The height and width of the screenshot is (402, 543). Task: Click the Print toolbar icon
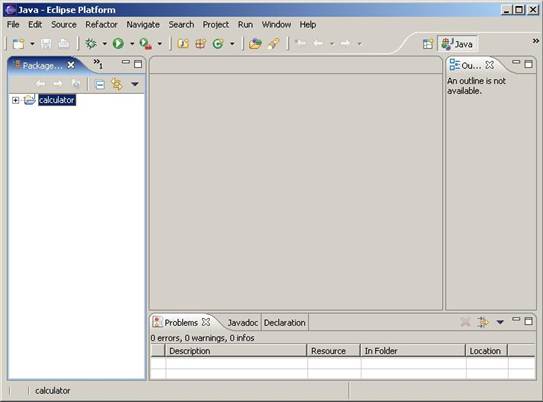click(63, 44)
